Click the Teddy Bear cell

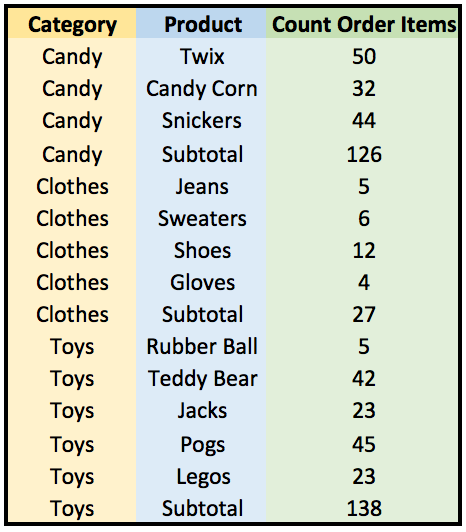[x=203, y=378]
